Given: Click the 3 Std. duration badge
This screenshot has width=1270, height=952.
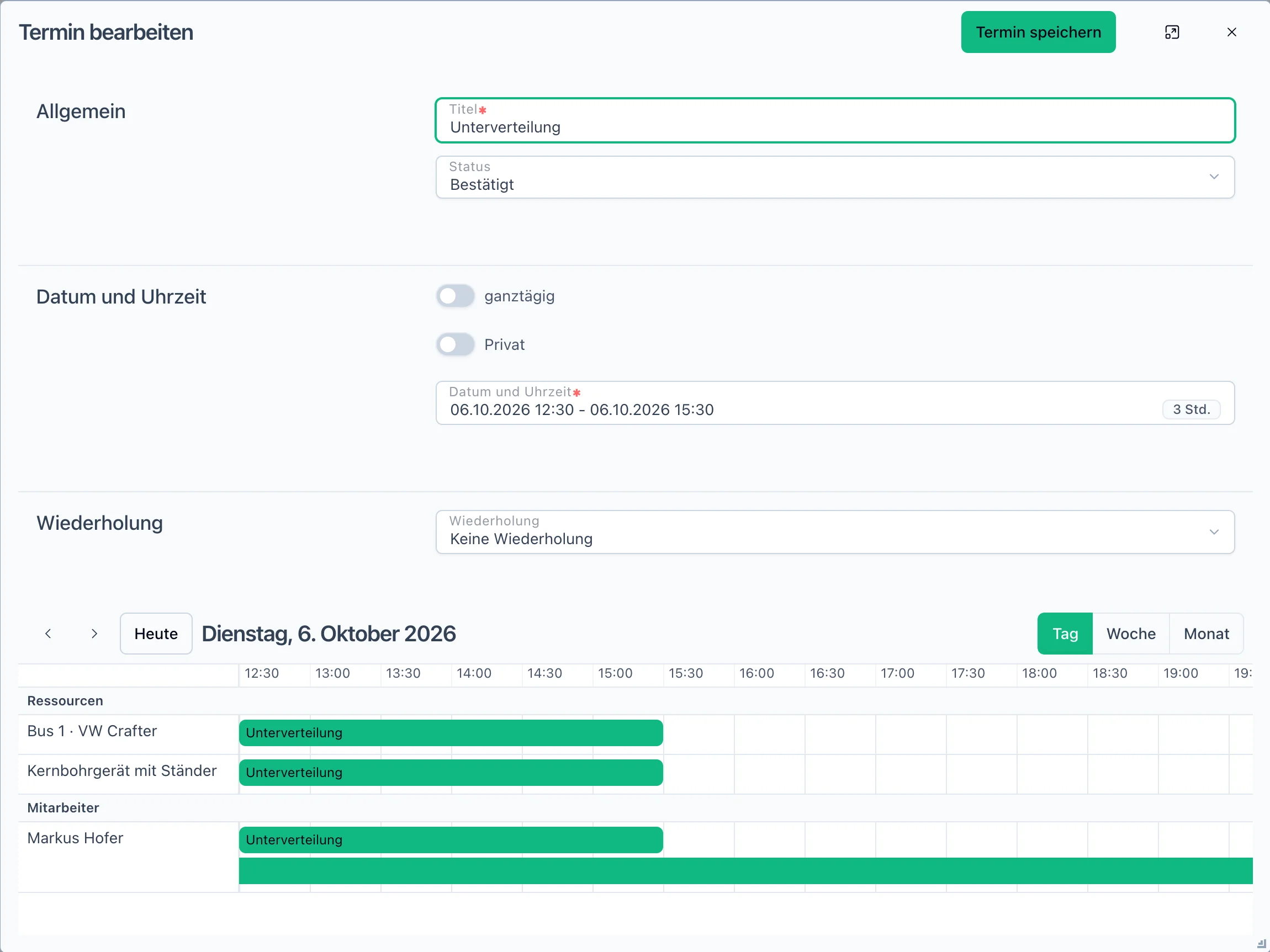Looking at the screenshot, I should tap(1192, 409).
